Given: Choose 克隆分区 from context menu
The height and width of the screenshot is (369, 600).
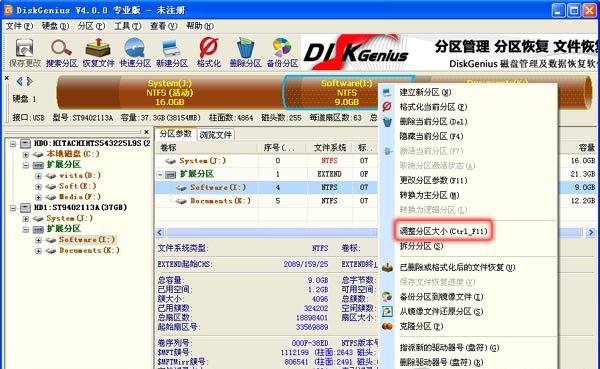Looking at the screenshot, I should 421,326.
